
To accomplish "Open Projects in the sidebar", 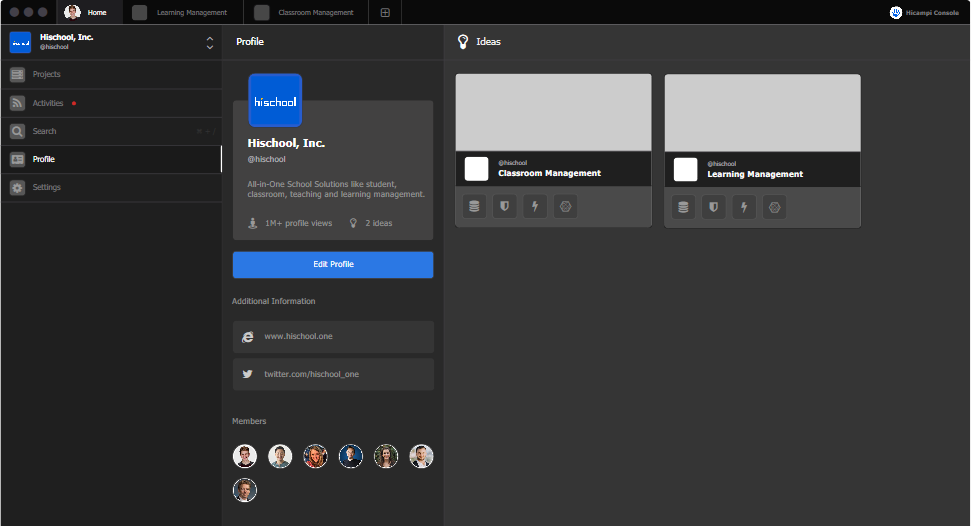I will click(x=46, y=75).
